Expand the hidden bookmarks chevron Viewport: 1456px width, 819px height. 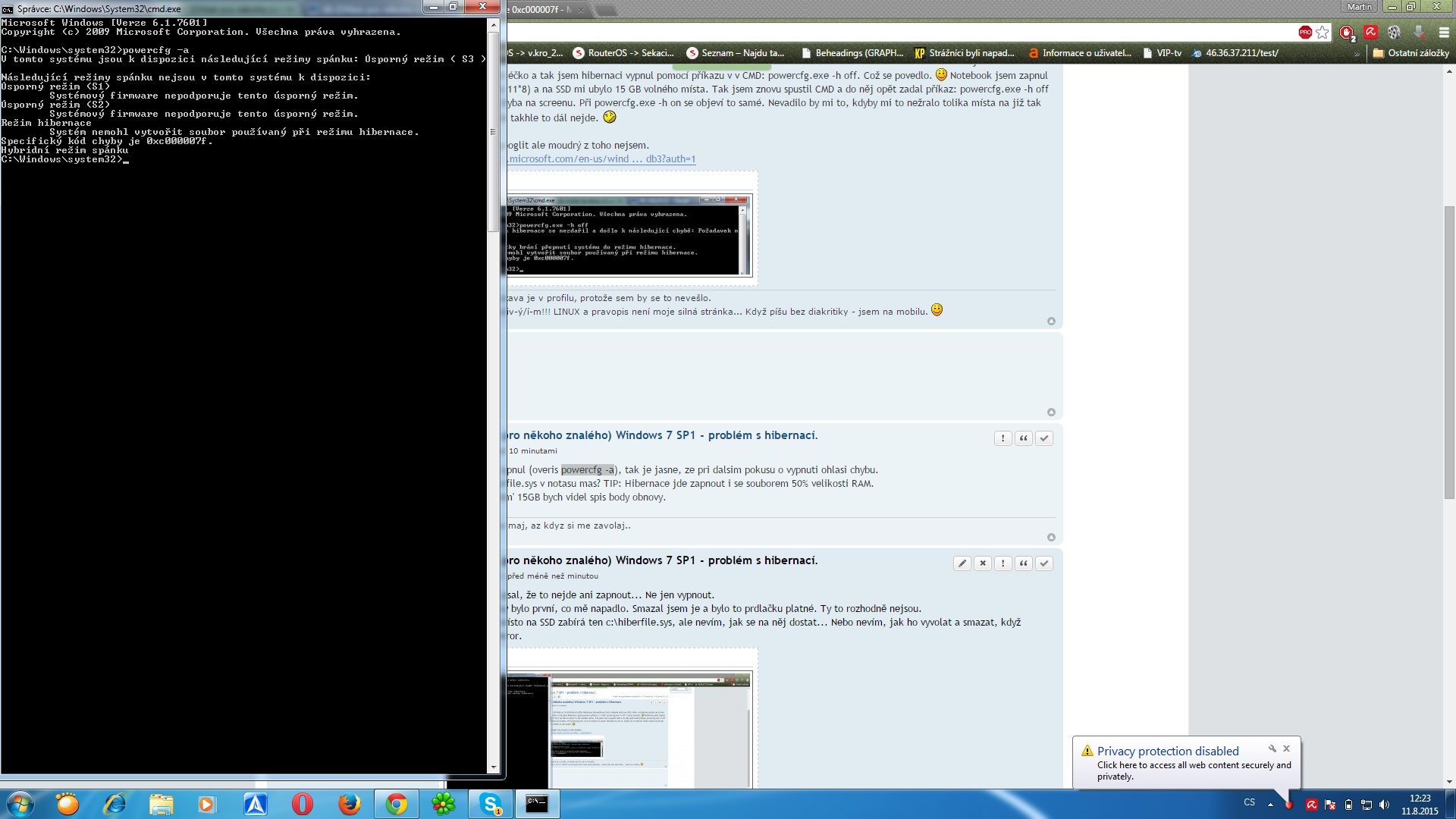tap(1357, 54)
